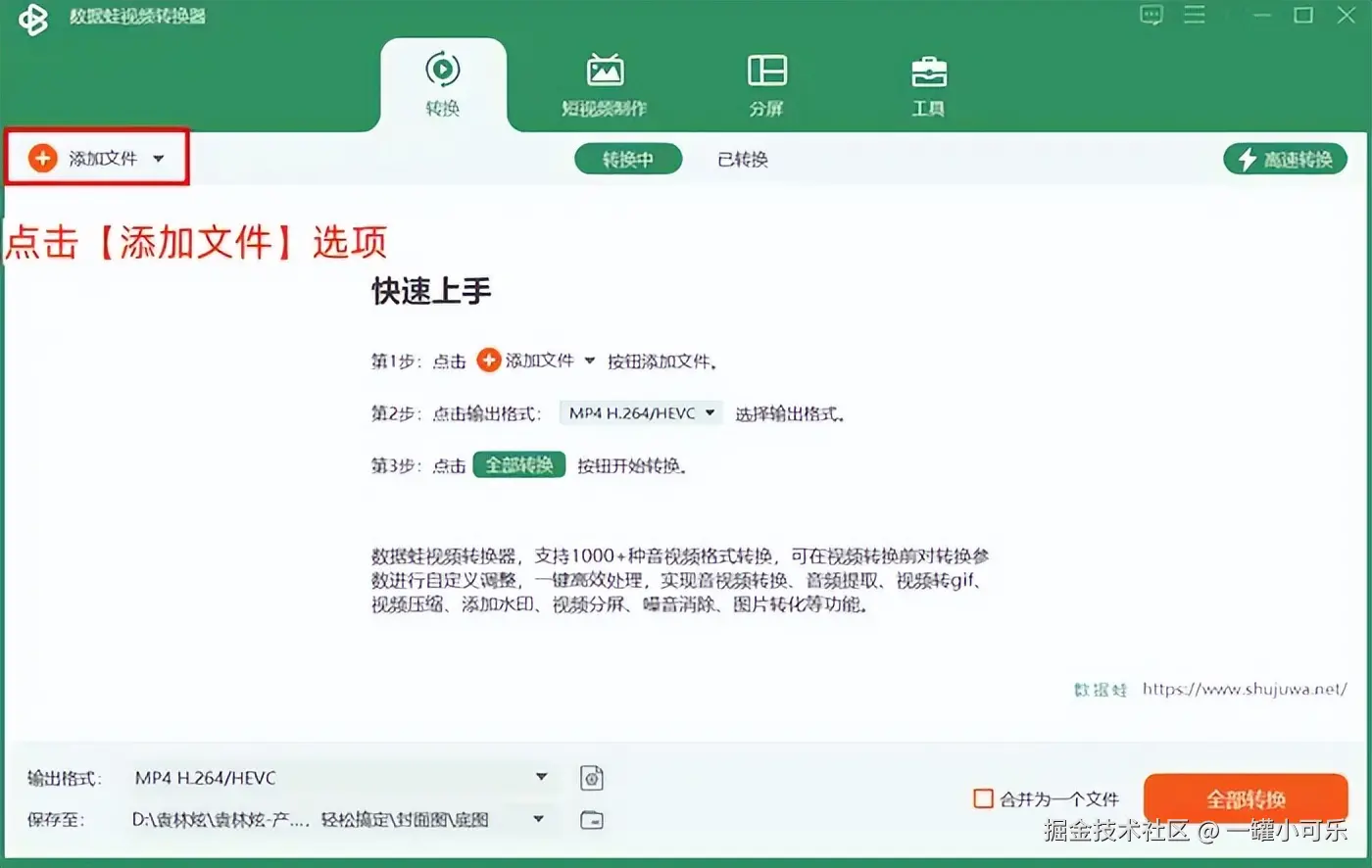Click the app logo in the title bar
The height and width of the screenshot is (868, 1372).
tap(32, 19)
